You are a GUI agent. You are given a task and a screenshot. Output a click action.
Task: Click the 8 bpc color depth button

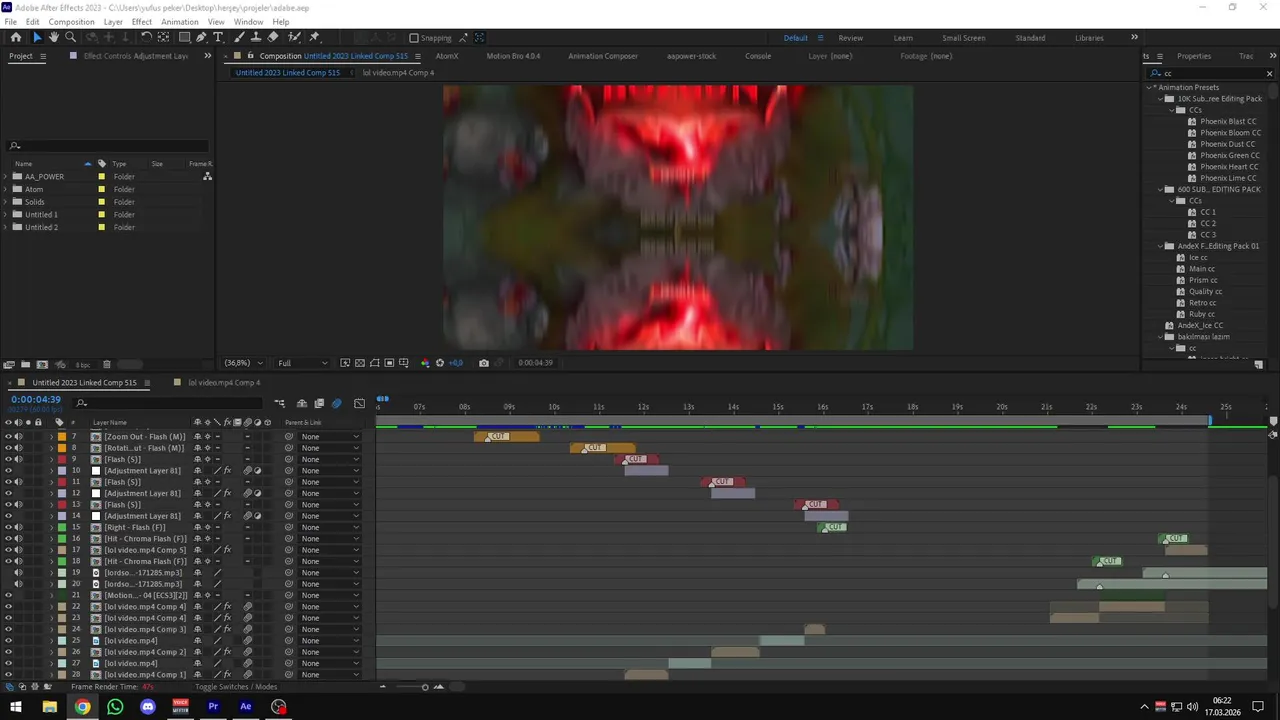pos(82,365)
